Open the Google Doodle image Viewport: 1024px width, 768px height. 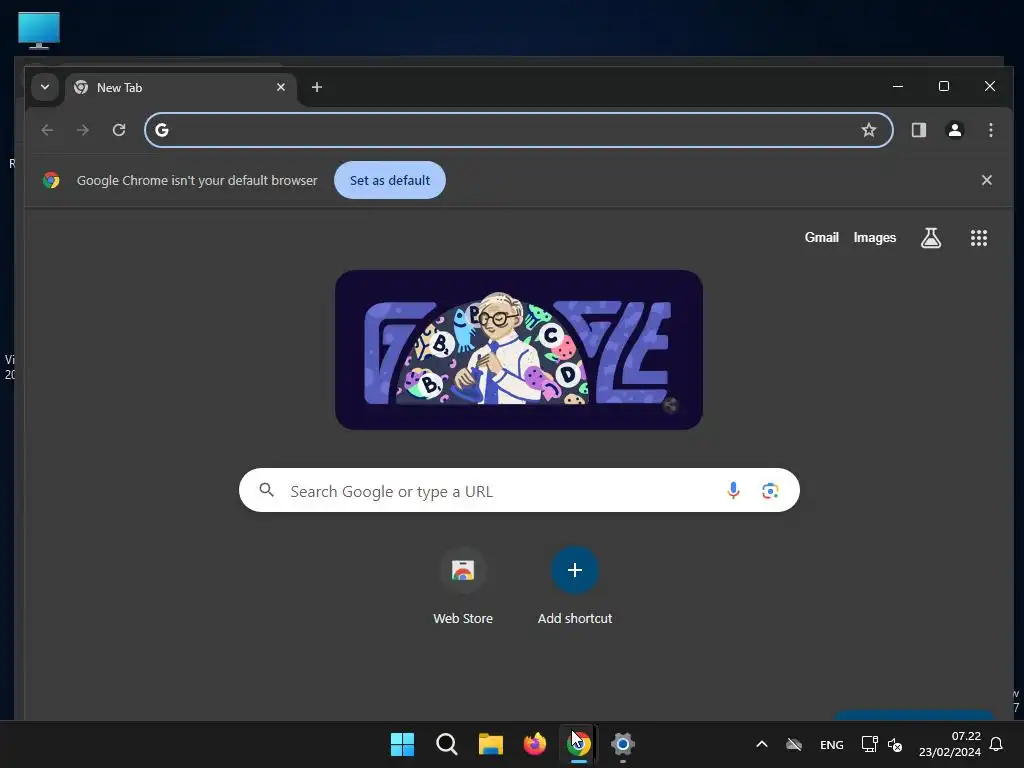pyautogui.click(x=519, y=350)
